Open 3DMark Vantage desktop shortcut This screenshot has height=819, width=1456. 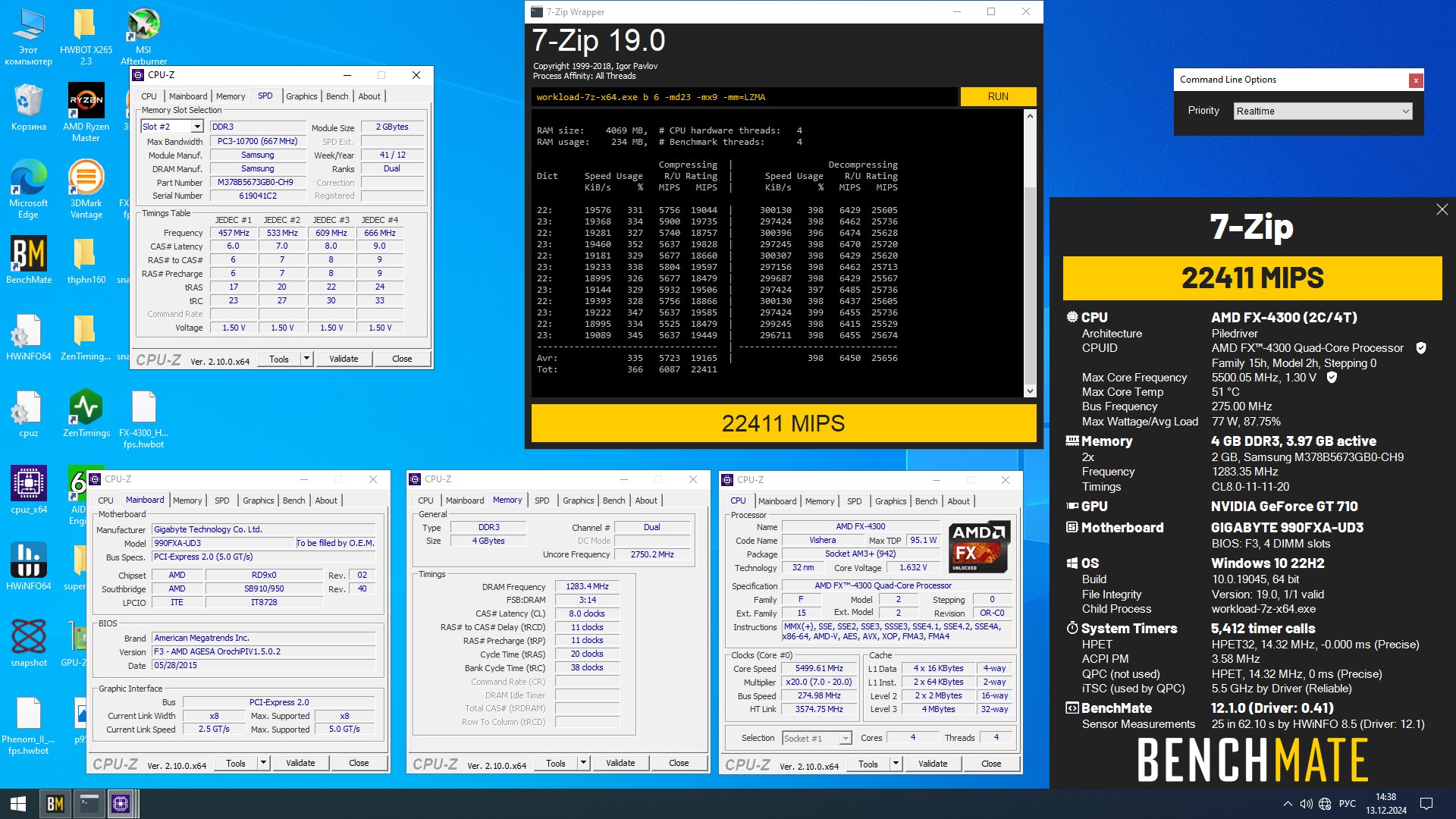click(x=86, y=190)
